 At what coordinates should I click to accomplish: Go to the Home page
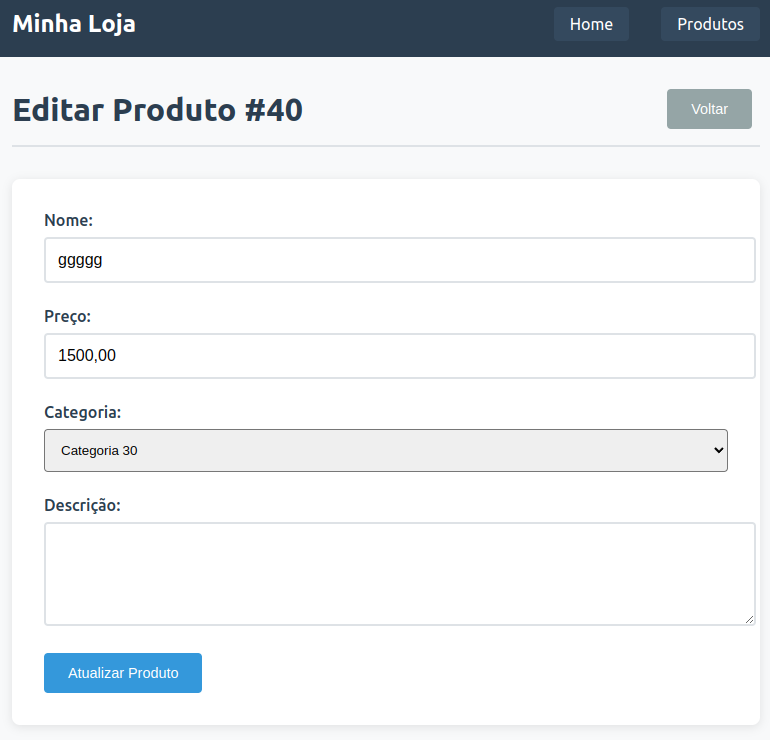591,24
